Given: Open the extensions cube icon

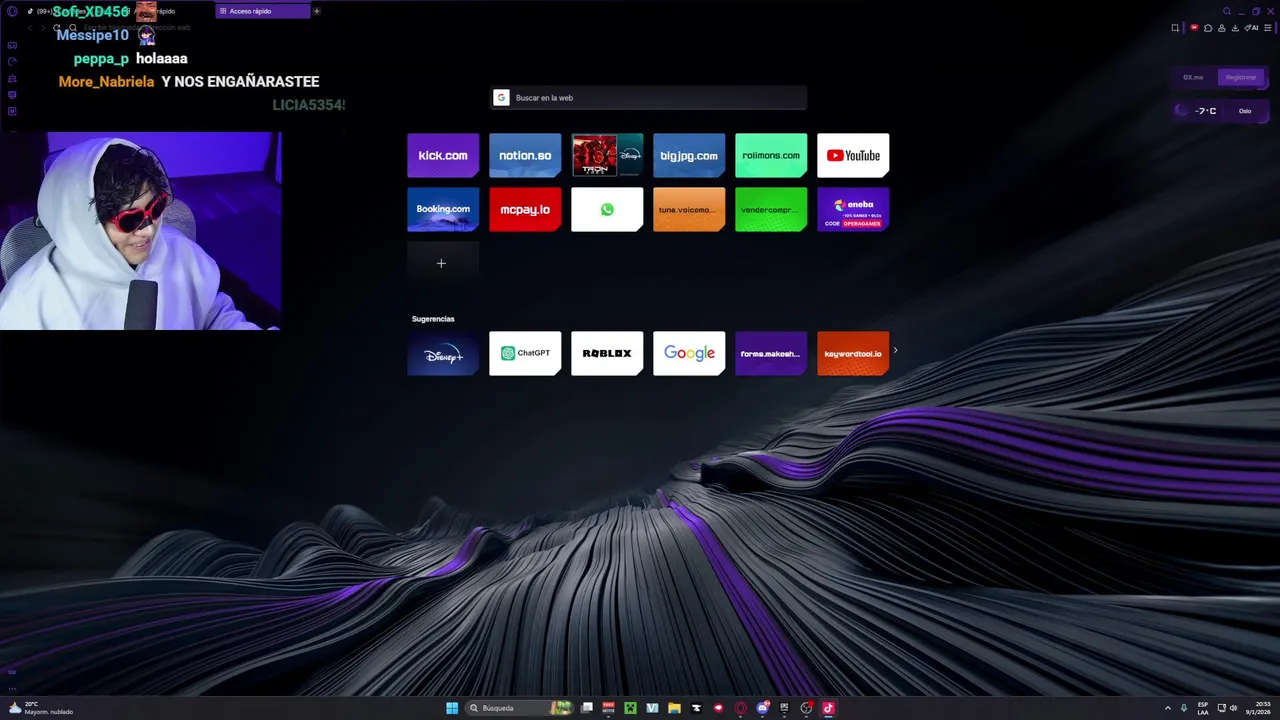Looking at the screenshot, I should tap(1208, 28).
